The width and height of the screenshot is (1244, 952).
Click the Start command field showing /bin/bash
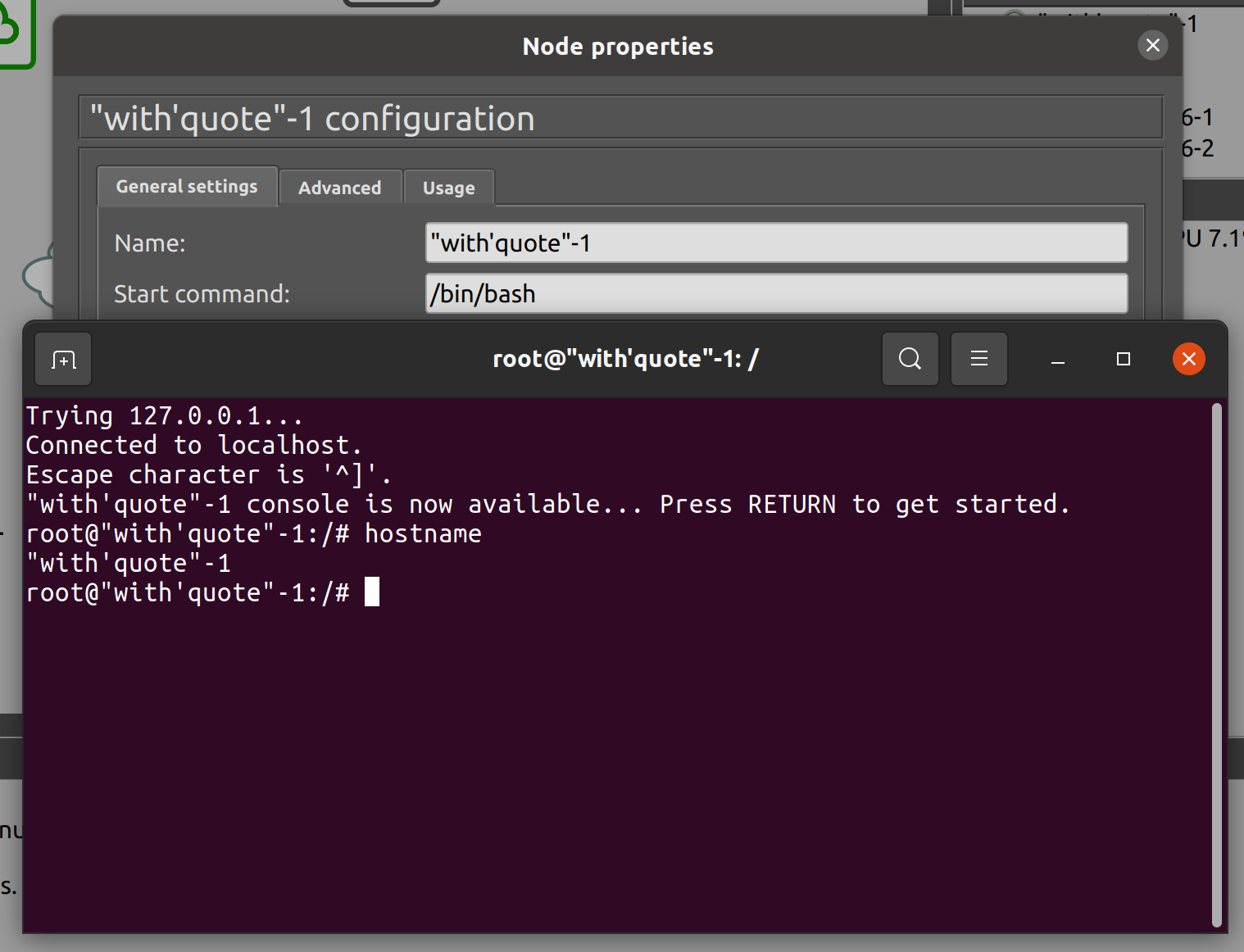point(776,293)
